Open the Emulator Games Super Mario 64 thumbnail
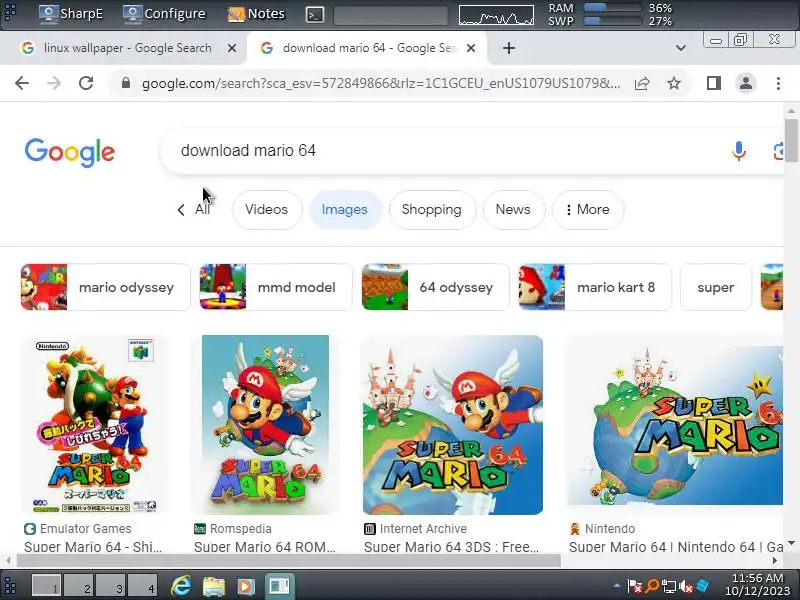Viewport: 800px width, 600px height. [95, 424]
